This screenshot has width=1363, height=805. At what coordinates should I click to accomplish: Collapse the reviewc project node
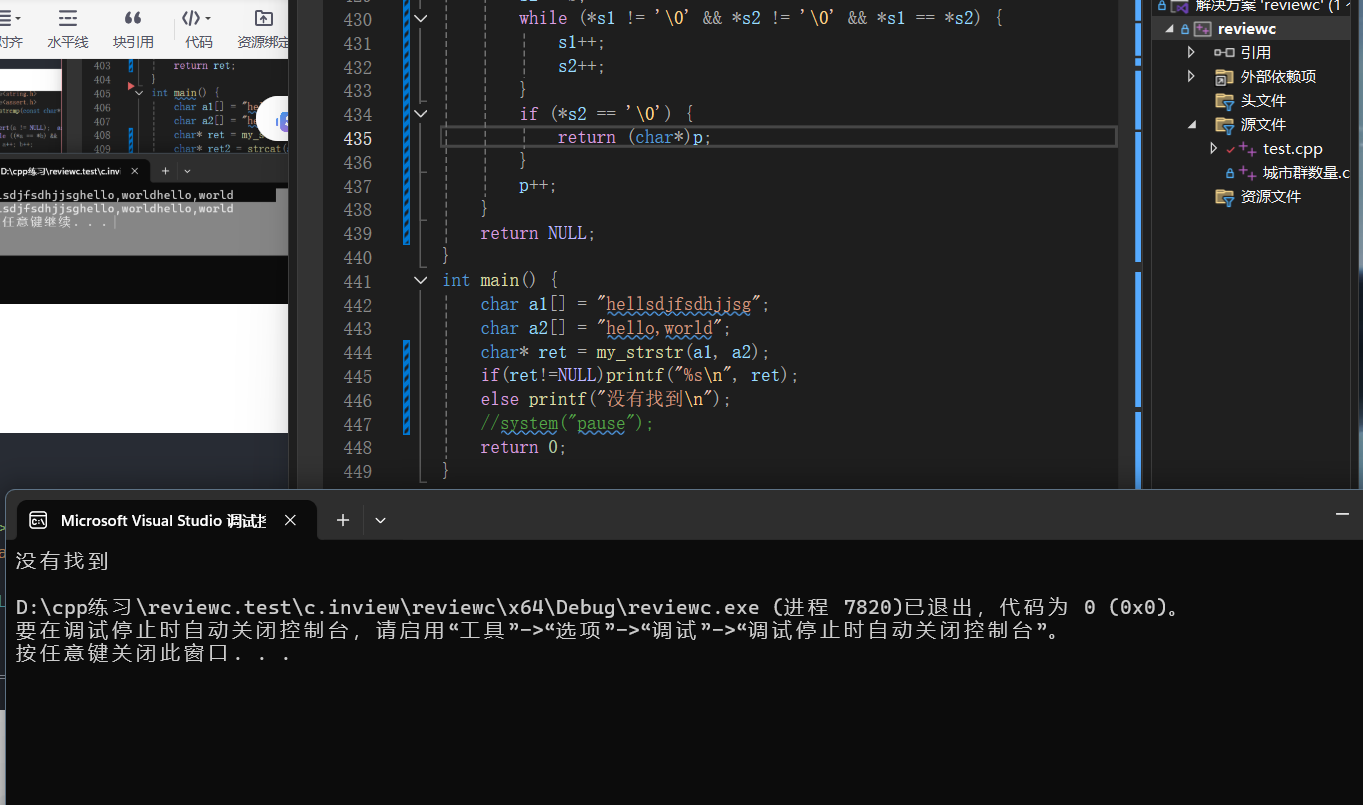tap(1169, 29)
